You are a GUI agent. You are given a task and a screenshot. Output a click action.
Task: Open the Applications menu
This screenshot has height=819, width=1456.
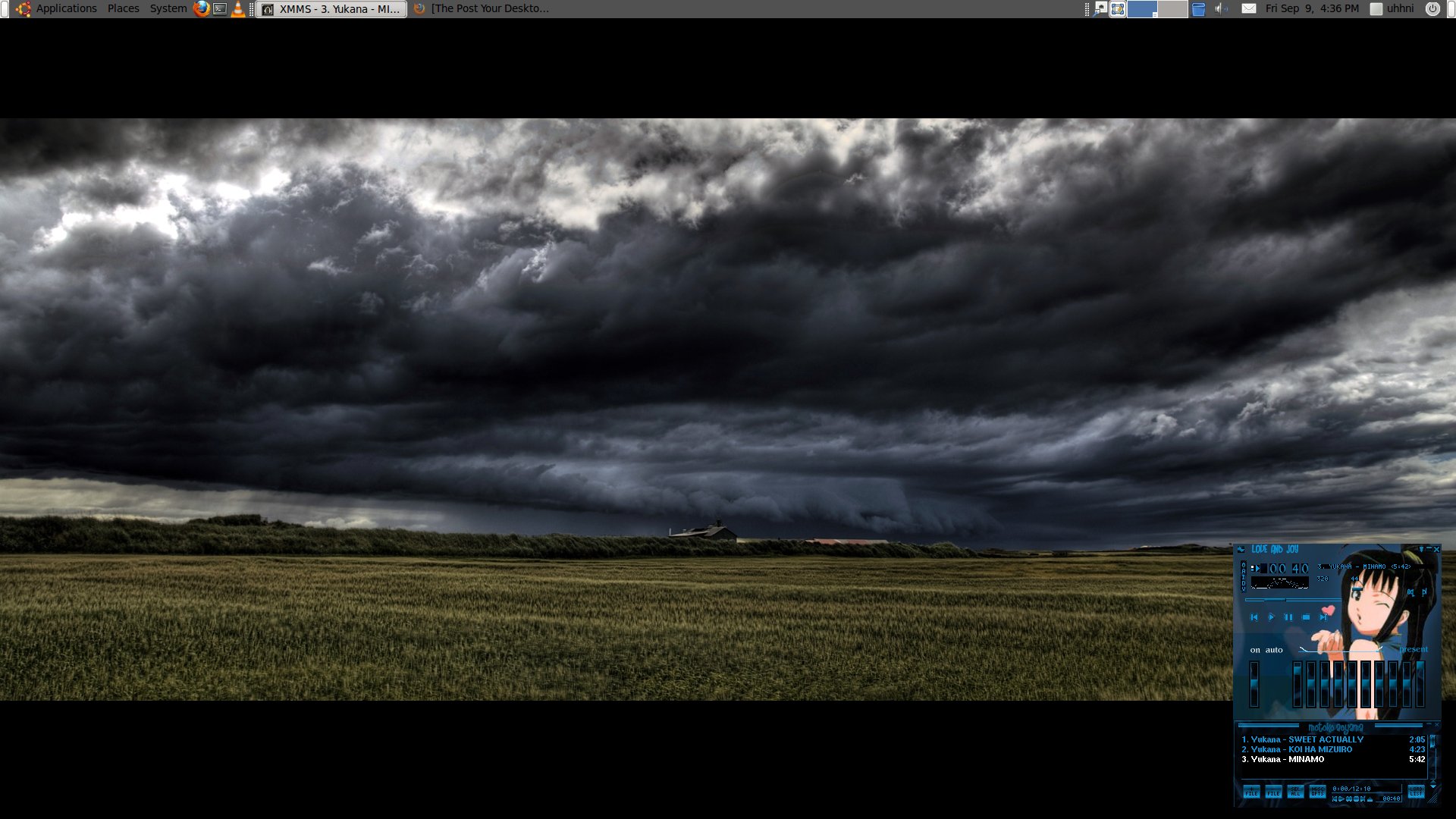[x=66, y=8]
